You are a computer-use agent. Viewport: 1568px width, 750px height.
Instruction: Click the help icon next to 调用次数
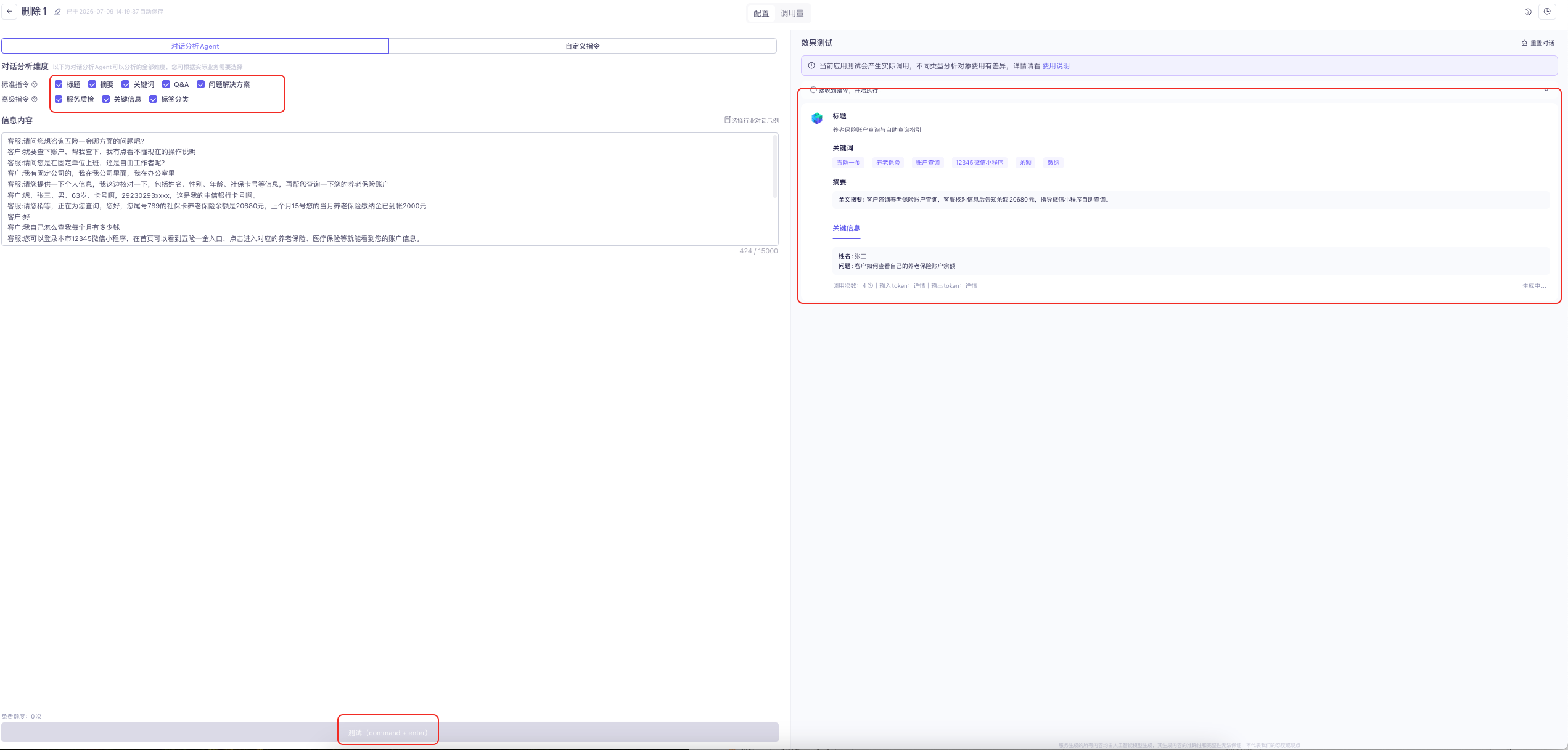click(870, 286)
